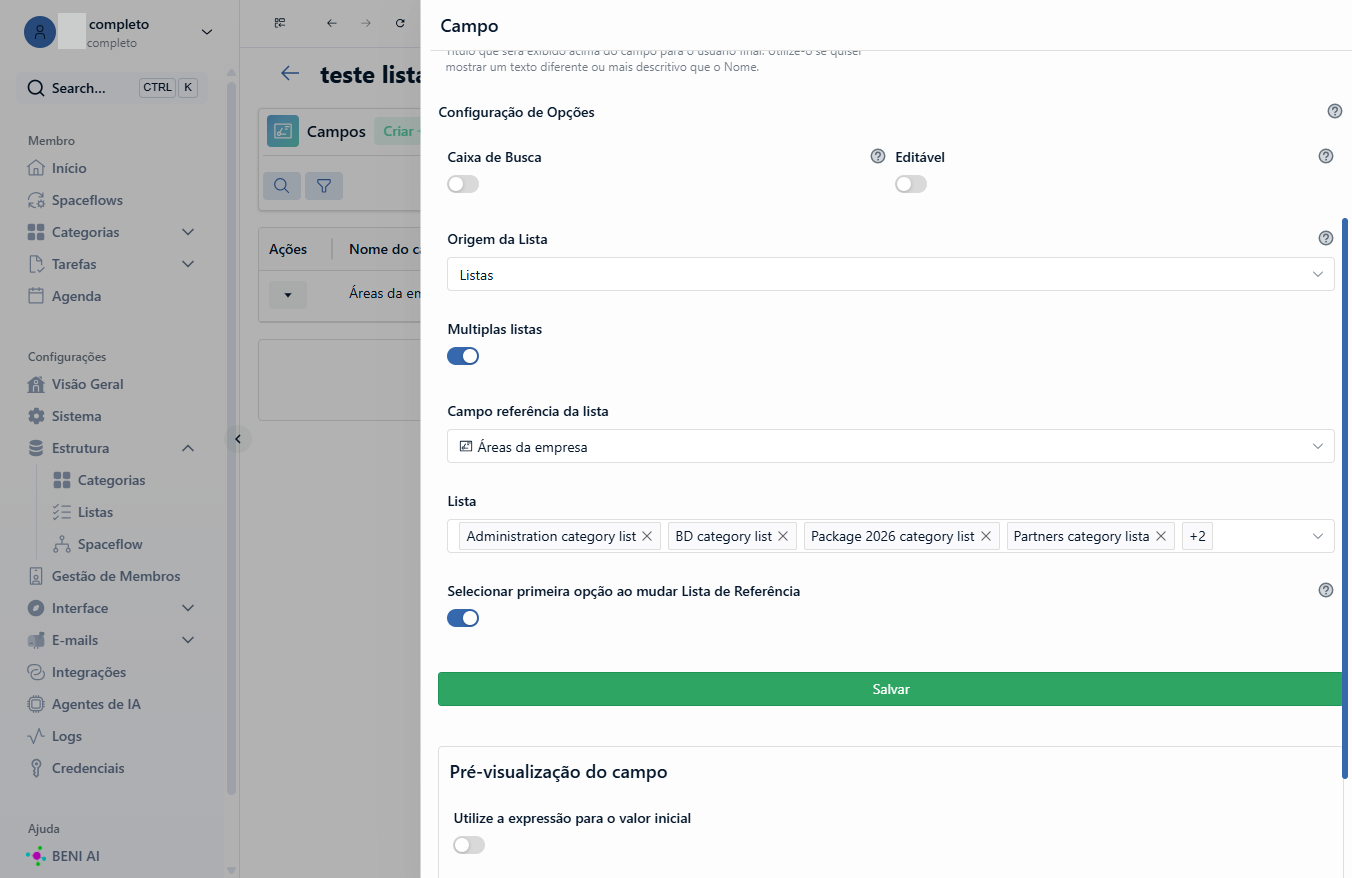Go to Gestão de Membros menu
This screenshot has height=878, width=1352.
[116, 576]
